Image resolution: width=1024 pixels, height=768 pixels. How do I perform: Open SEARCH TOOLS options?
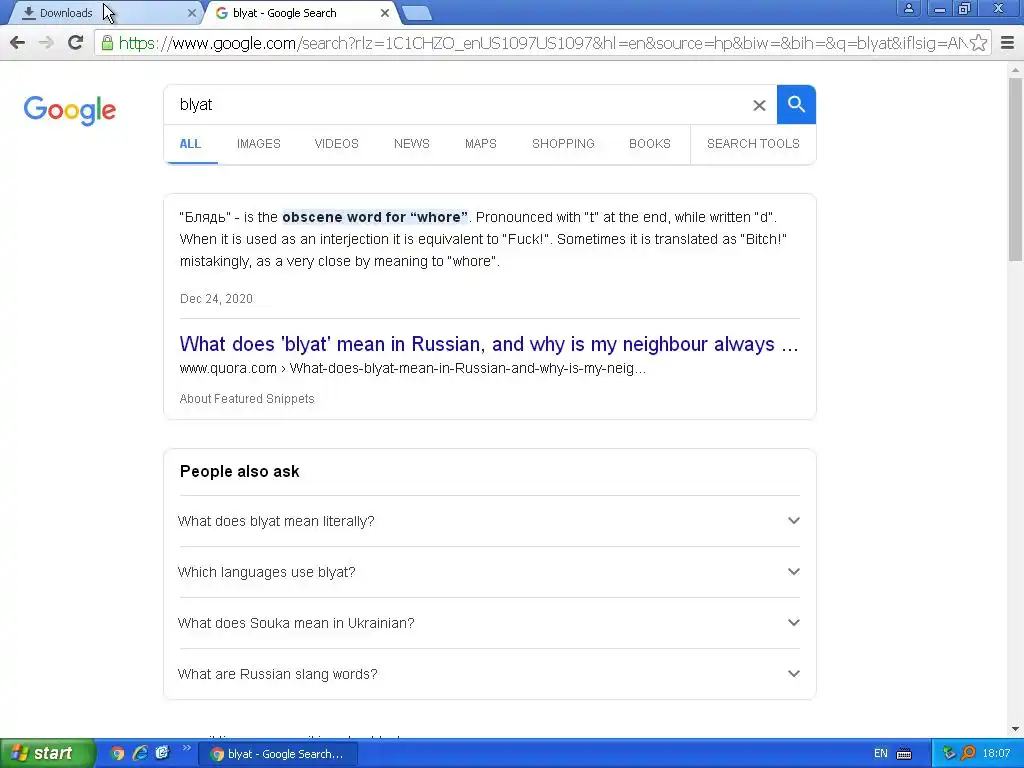point(753,144)
